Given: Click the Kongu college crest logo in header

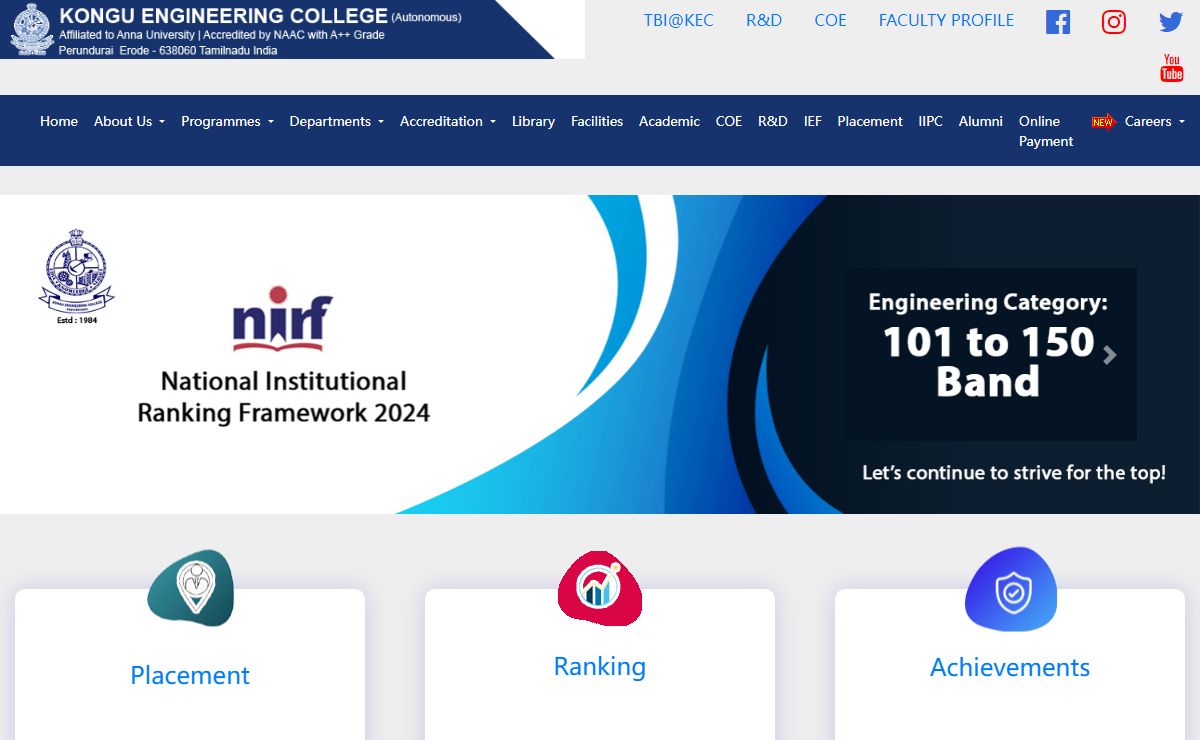Looking at the screenshot, I should tap(32, 29).
